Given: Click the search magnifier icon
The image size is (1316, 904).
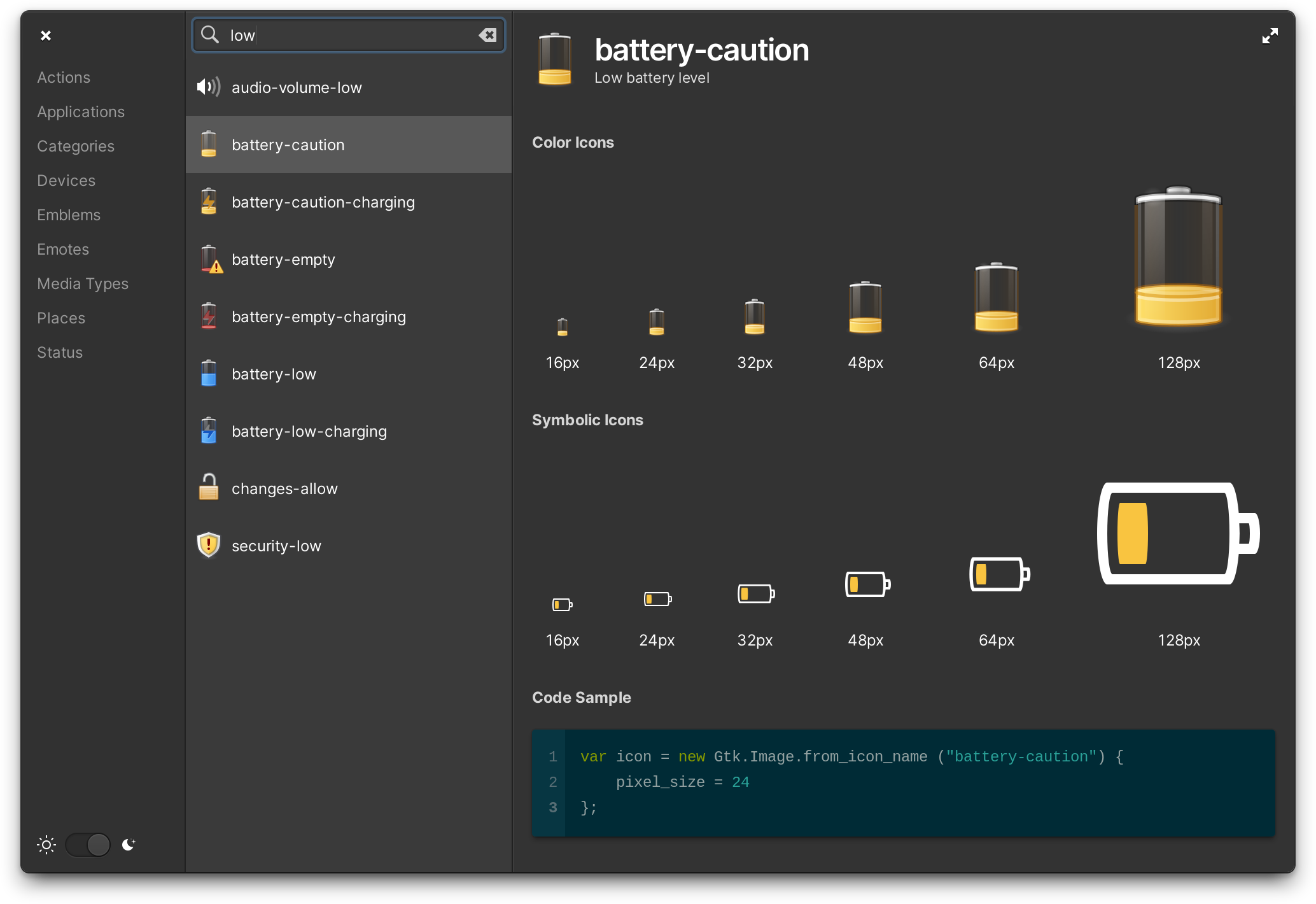Looking at the screenshot, I should 209,34.
